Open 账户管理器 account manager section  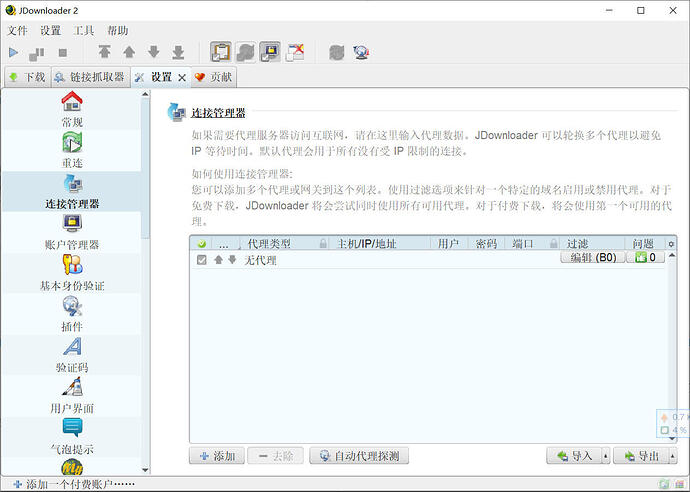point(72,232)
